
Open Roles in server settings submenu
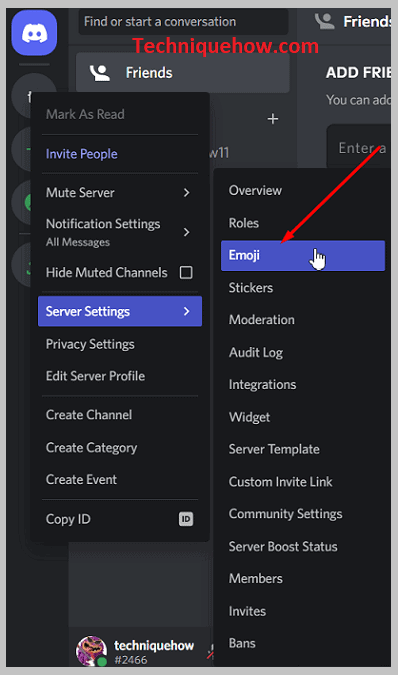302,223
